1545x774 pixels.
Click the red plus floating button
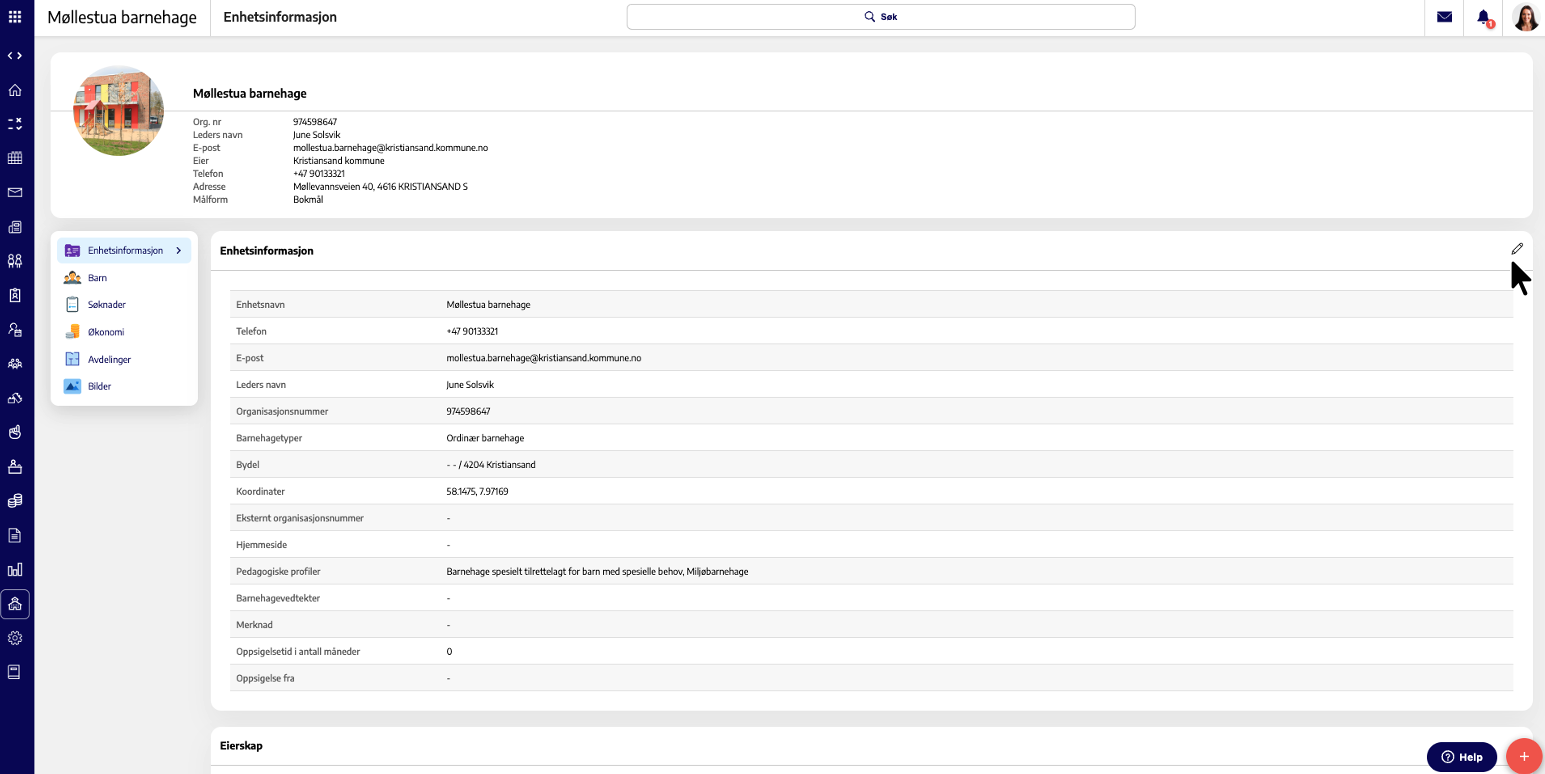tap(1524, 757)
